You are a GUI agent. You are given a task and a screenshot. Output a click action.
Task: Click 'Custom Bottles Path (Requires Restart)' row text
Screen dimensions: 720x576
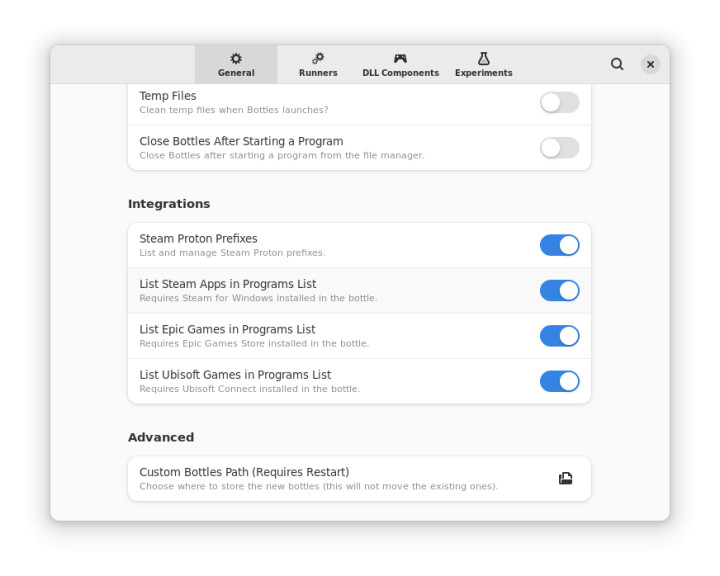pyautogui.click(x=244, y=472)
